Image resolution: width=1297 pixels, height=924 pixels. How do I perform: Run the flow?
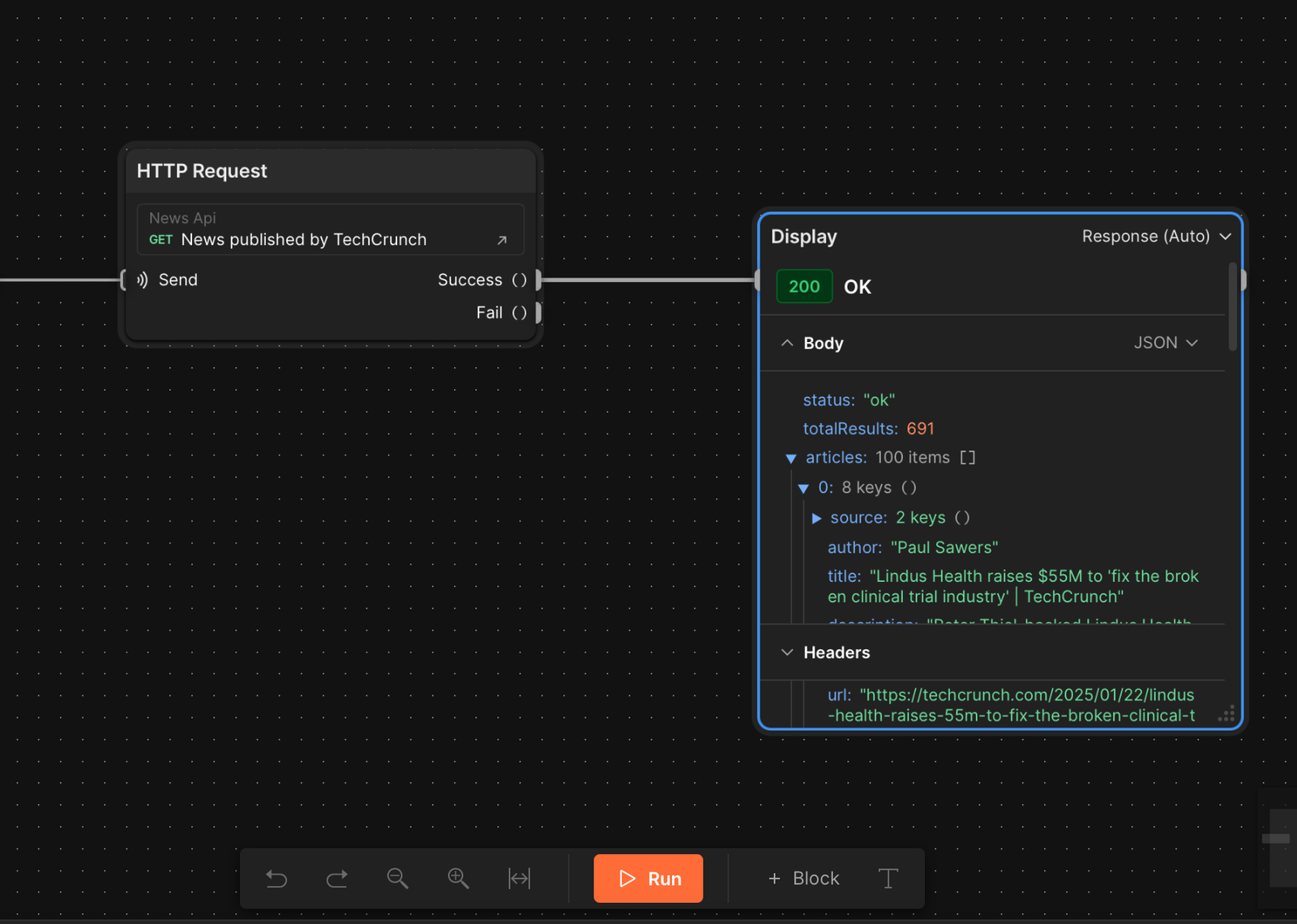click(648, 879)
